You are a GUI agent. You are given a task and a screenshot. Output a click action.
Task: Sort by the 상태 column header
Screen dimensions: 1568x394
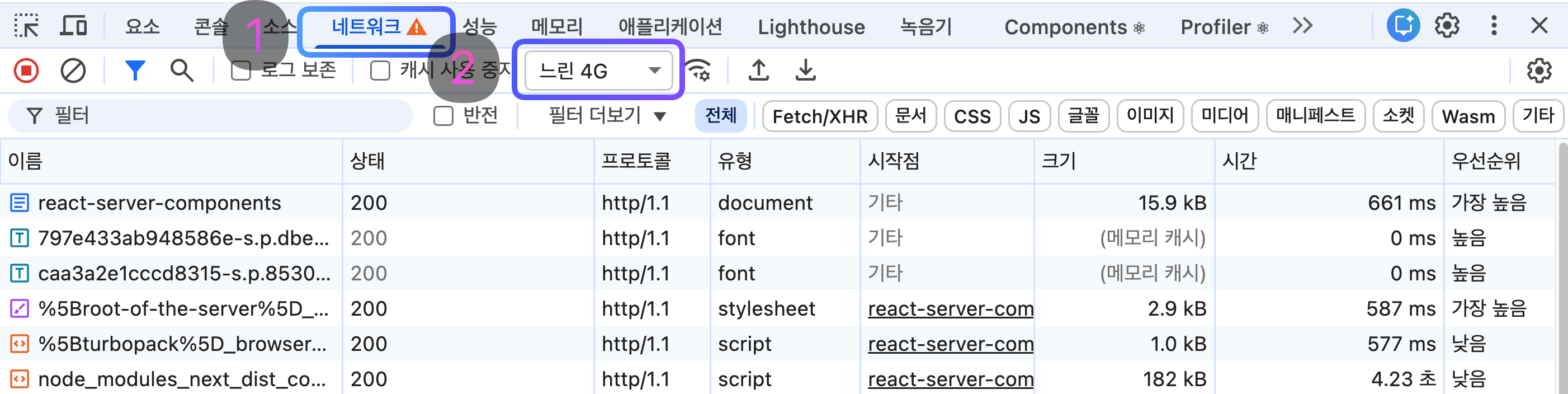pyautogui.click(x=467, y=161)
